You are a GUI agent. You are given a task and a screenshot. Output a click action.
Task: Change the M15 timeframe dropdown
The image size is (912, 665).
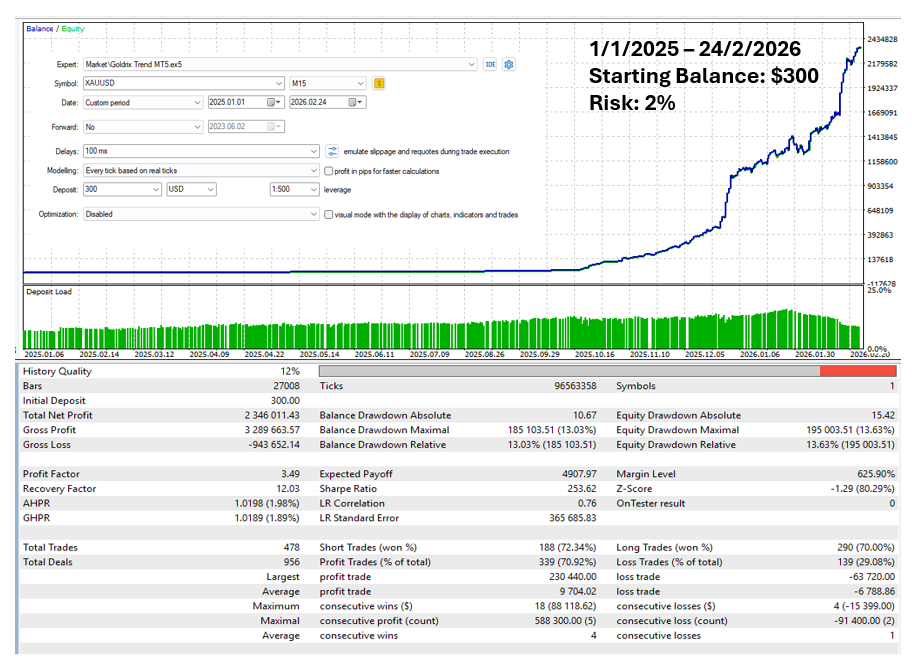coord(362,83)
